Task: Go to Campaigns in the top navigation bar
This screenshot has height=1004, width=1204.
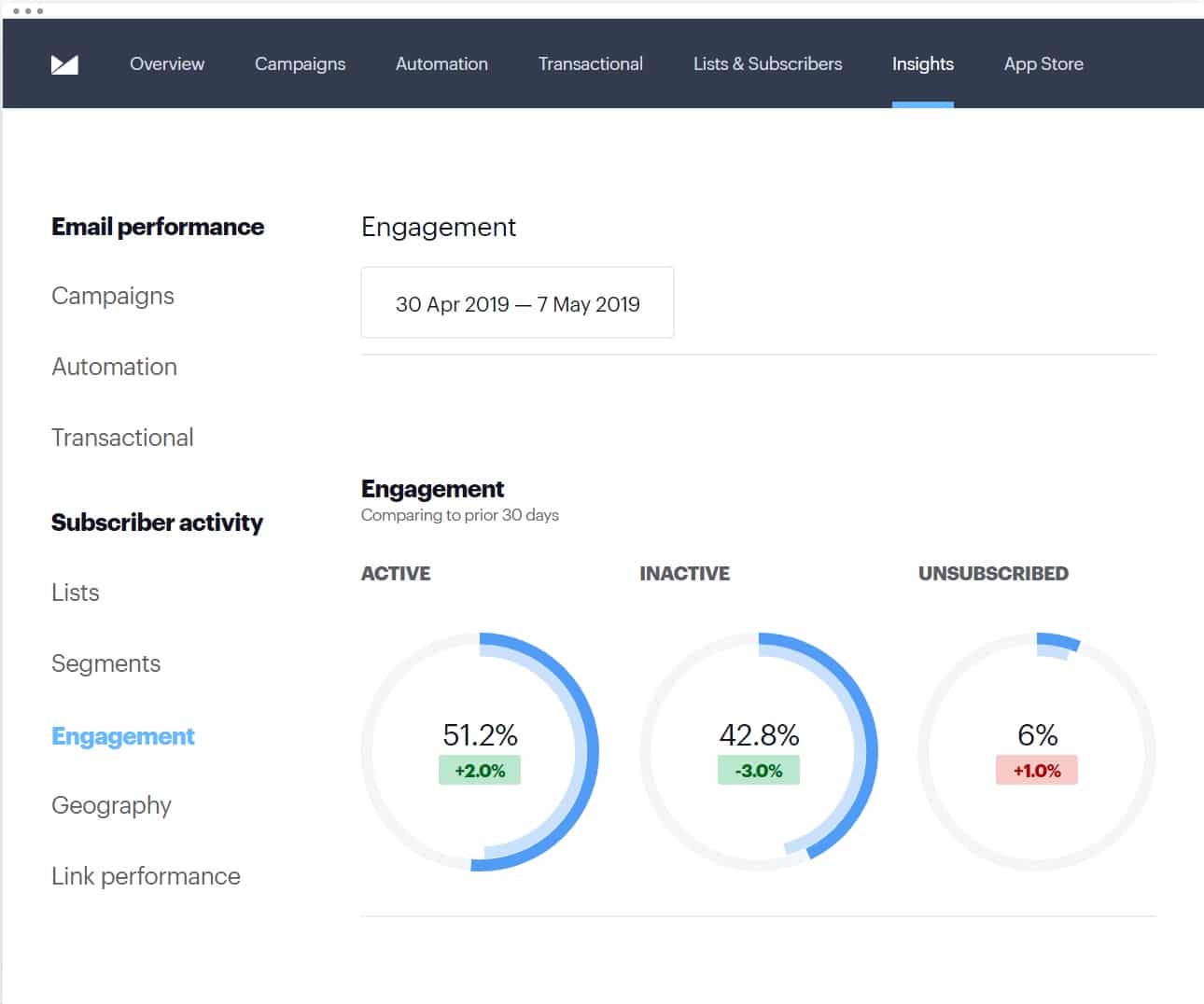Action: [300, 64]
